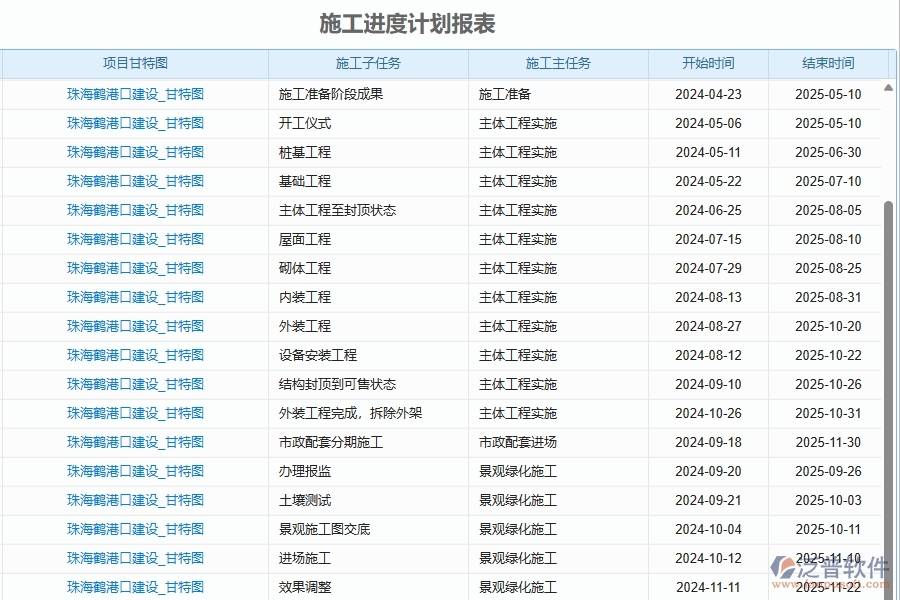
Task: Open Gantt chart link for 施工准备阶段成果 row
Action: point(133,94)
